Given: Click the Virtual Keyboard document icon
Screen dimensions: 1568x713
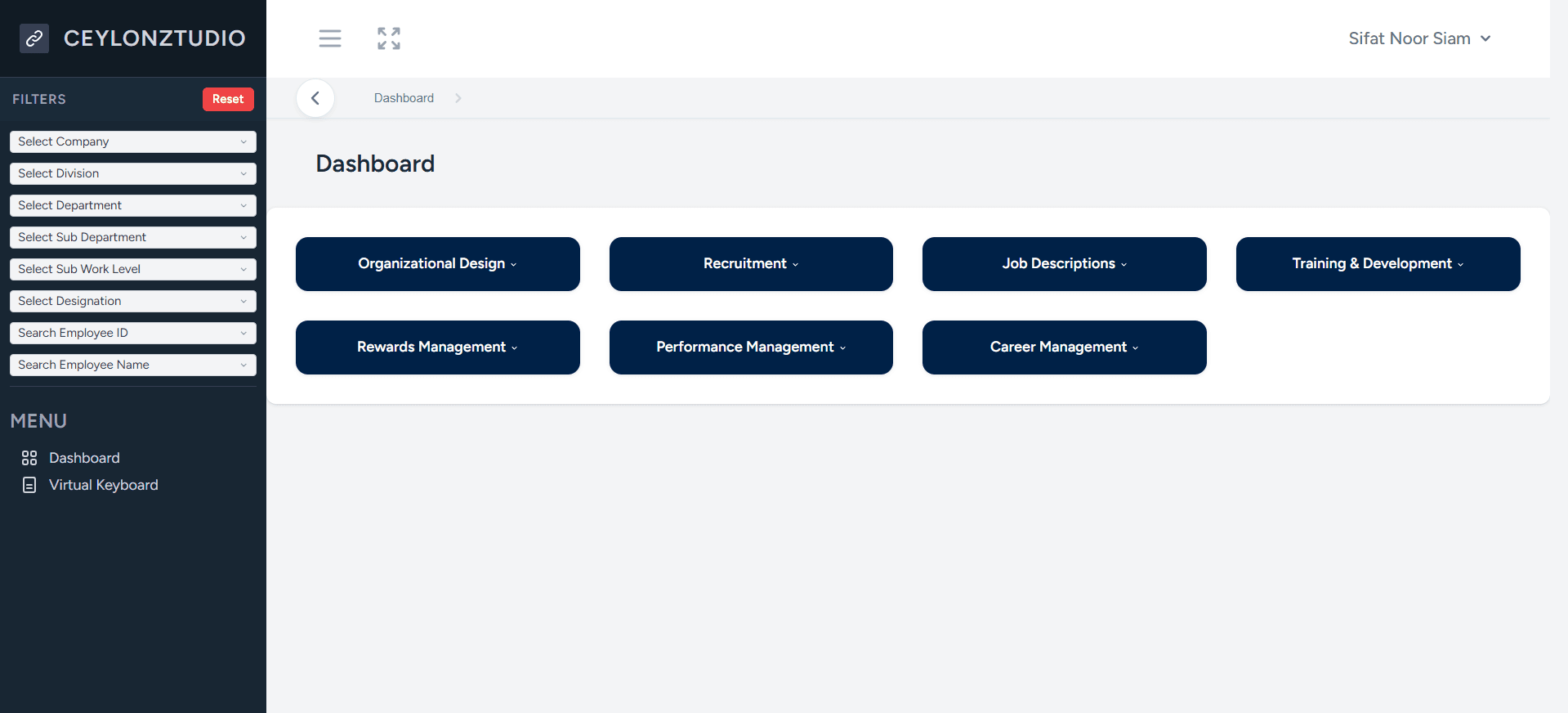Looking at the screenshot, I should click(x=29, y=485).
